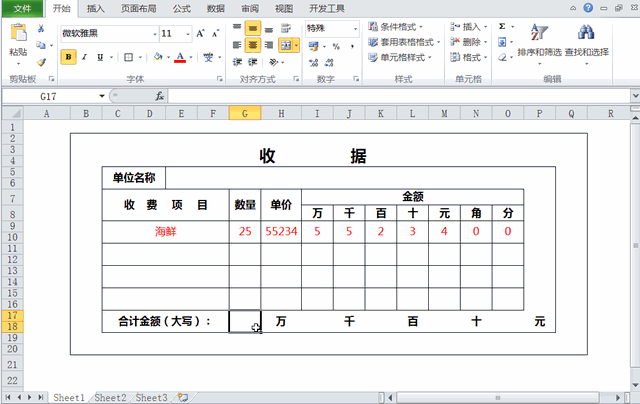
Task: Click the Increase Decimal icon
Action: click(x=313, y=62)
